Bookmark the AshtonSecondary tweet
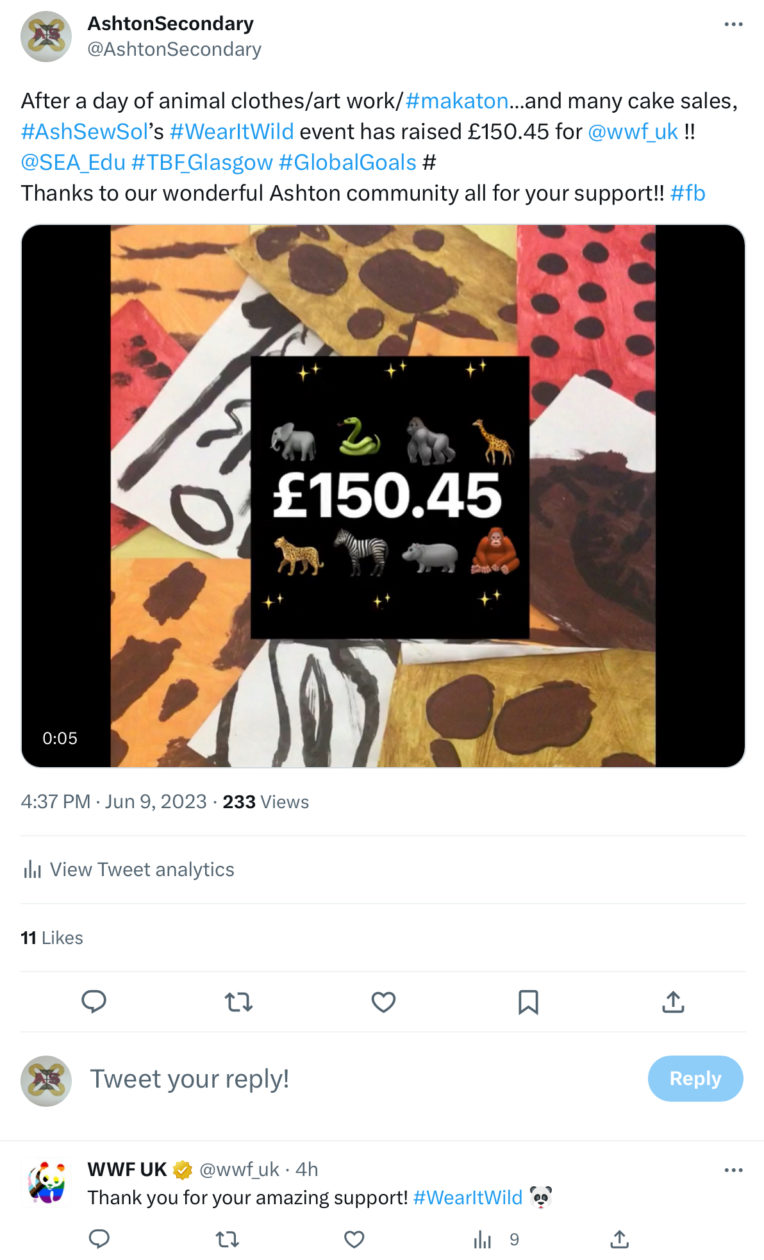The width and height of the screenshot is (764, 1260). coord(528,1001)
